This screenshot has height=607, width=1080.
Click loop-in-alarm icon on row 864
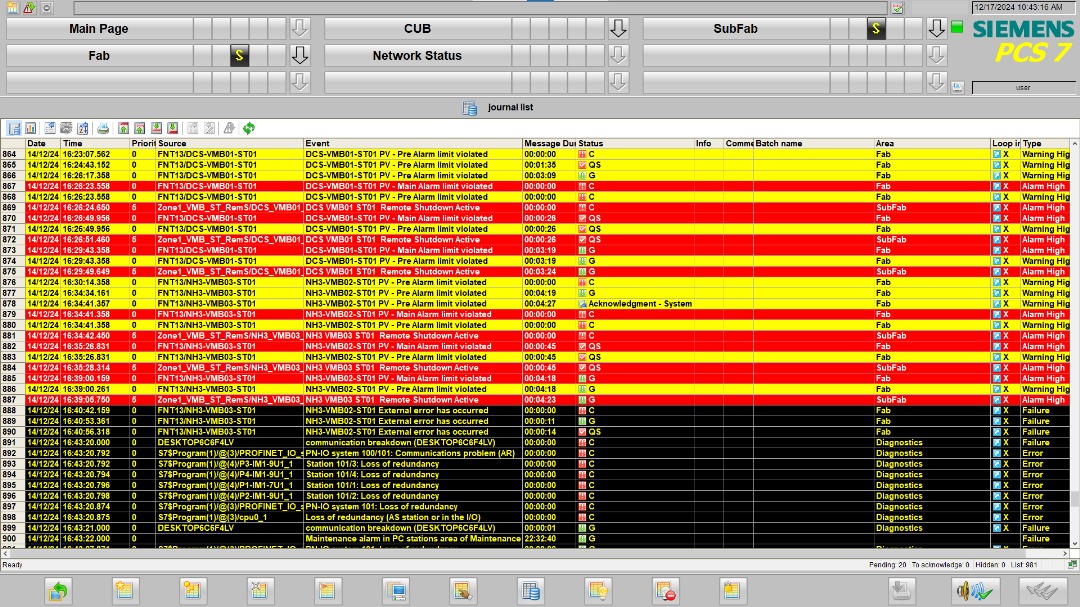[997, 154]
